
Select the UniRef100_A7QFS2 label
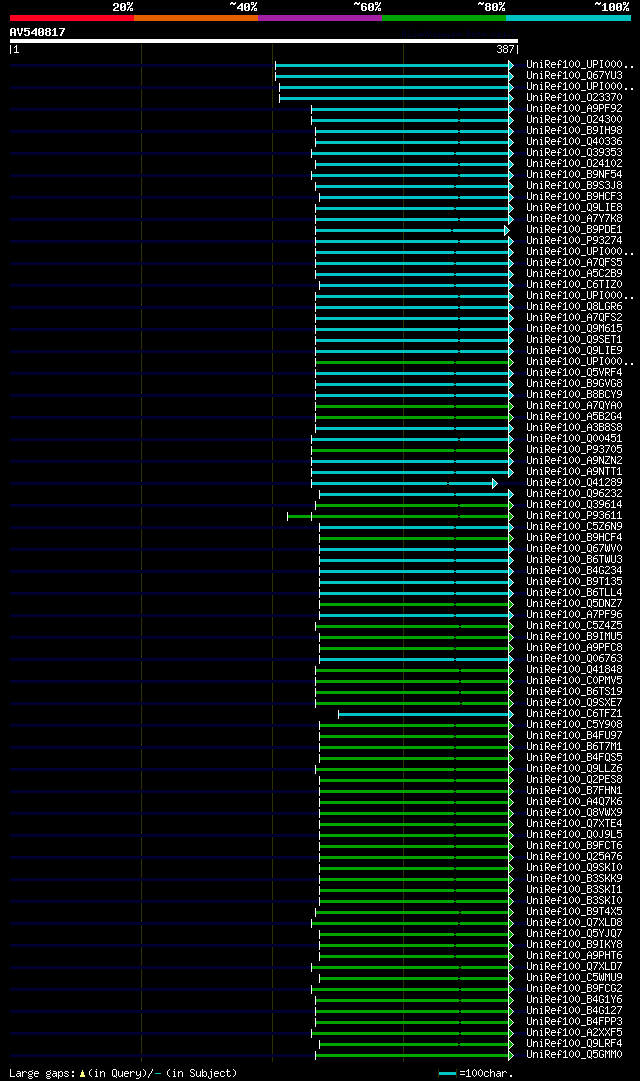pos(574,318)
